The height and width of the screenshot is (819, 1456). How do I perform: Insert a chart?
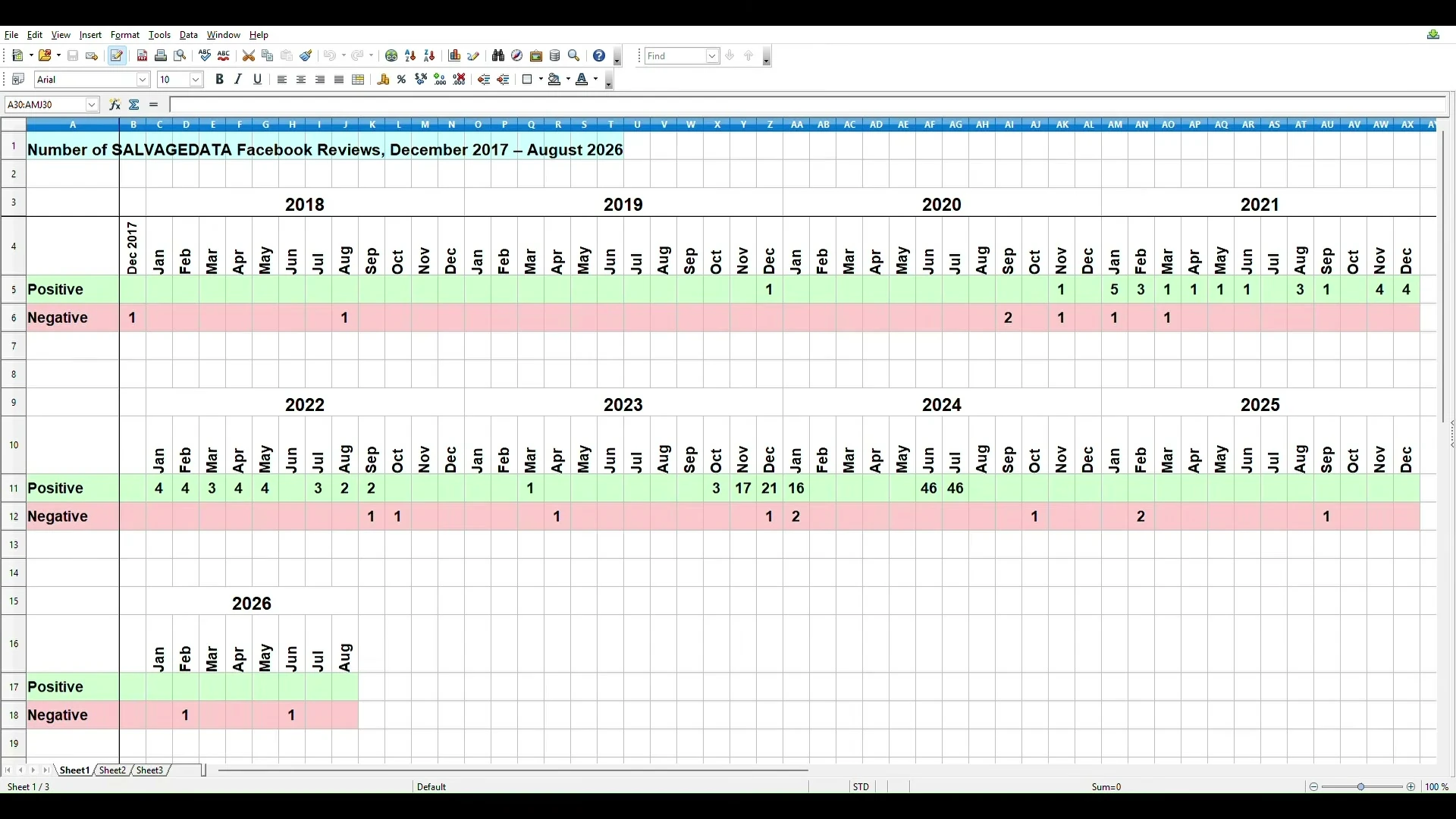click(455, 56)
